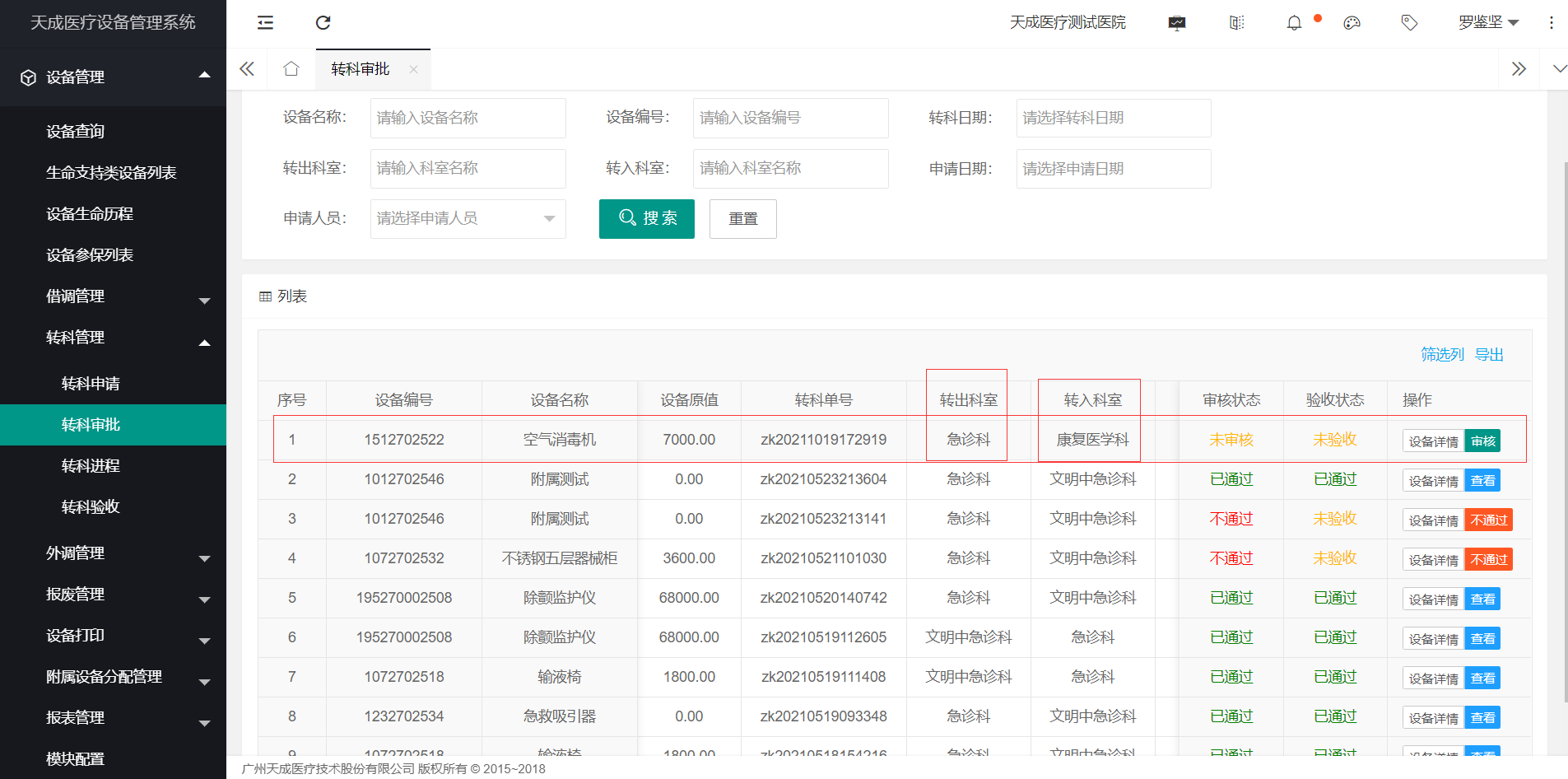Expand the 借调管理 submenu

pos(204,301)
